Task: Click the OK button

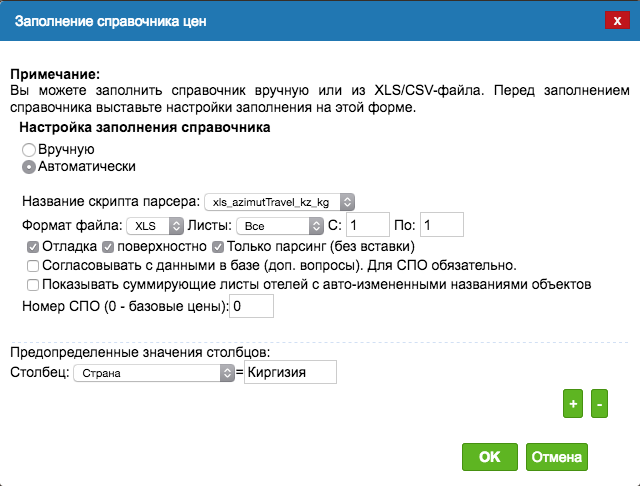Action: click(x=490, y=457)
